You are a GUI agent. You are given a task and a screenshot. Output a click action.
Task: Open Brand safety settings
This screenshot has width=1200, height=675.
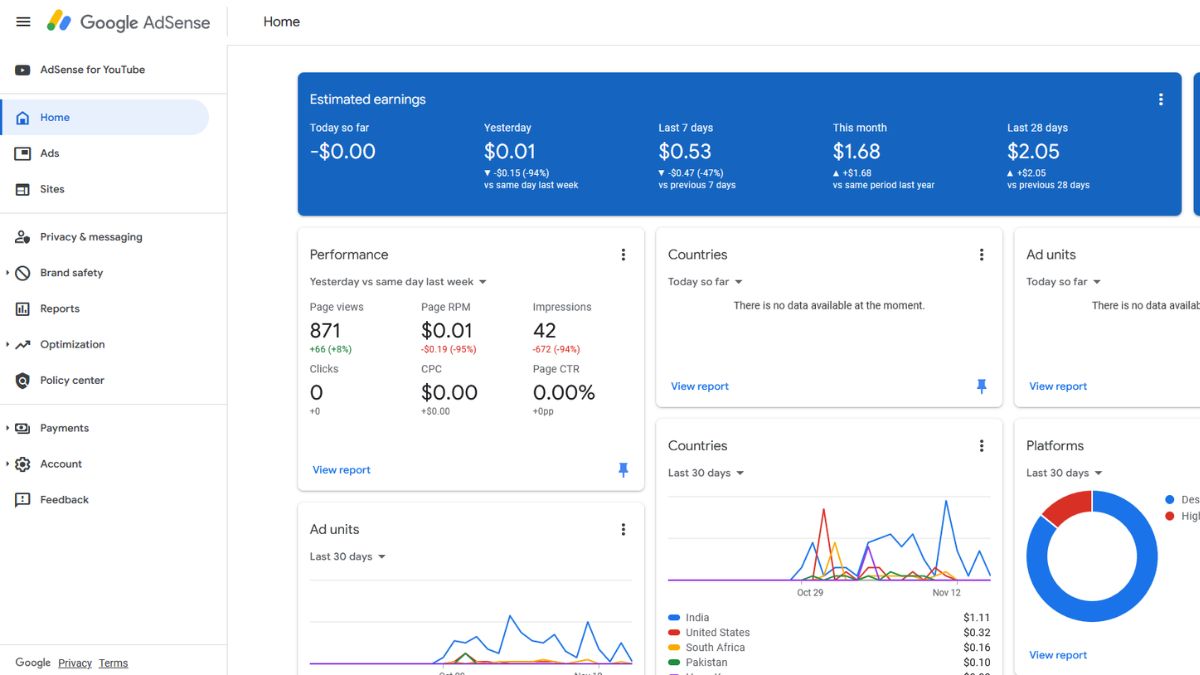coord(21,272)
